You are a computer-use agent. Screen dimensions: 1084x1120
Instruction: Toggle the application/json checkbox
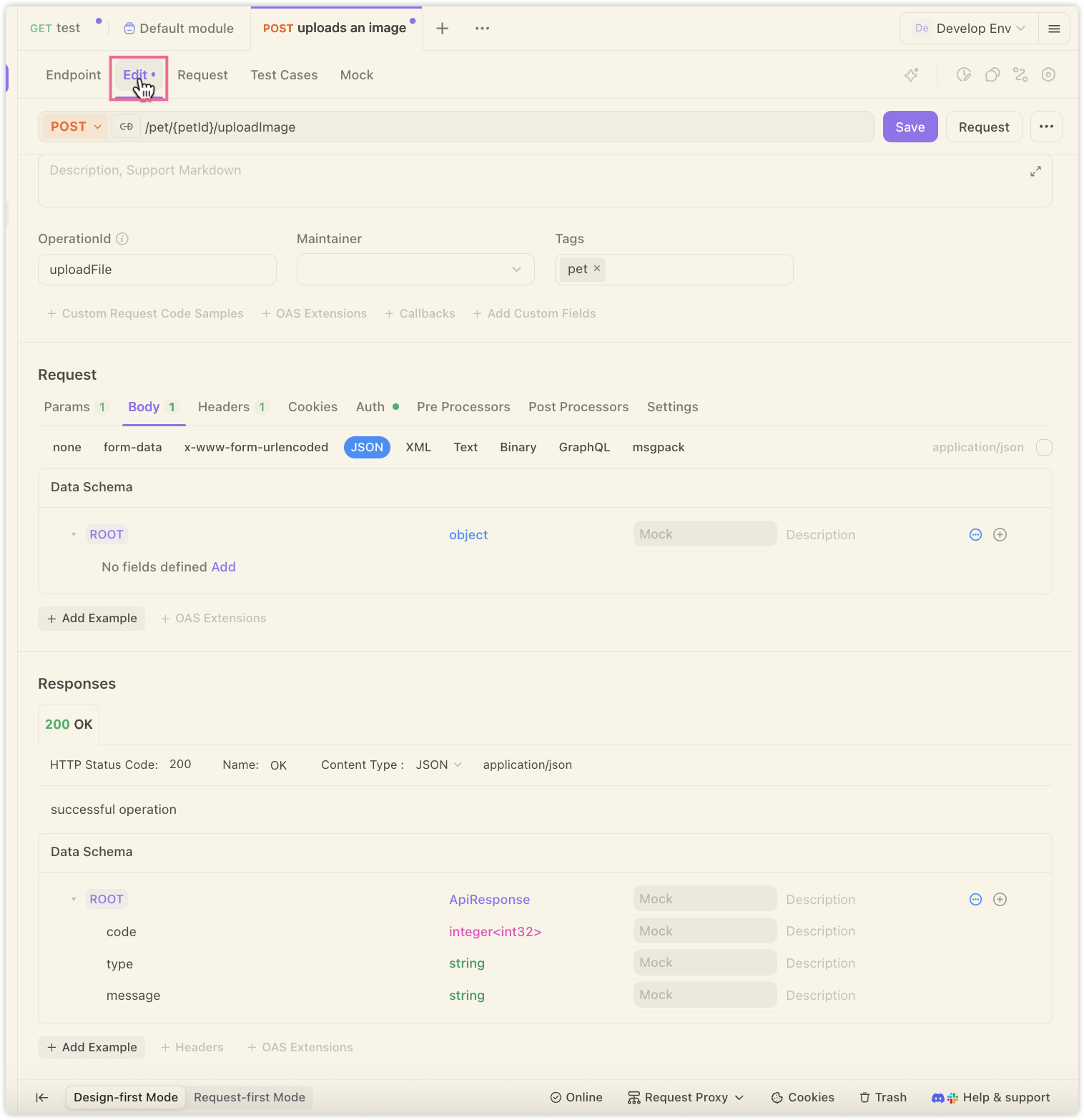point(1044,448)
